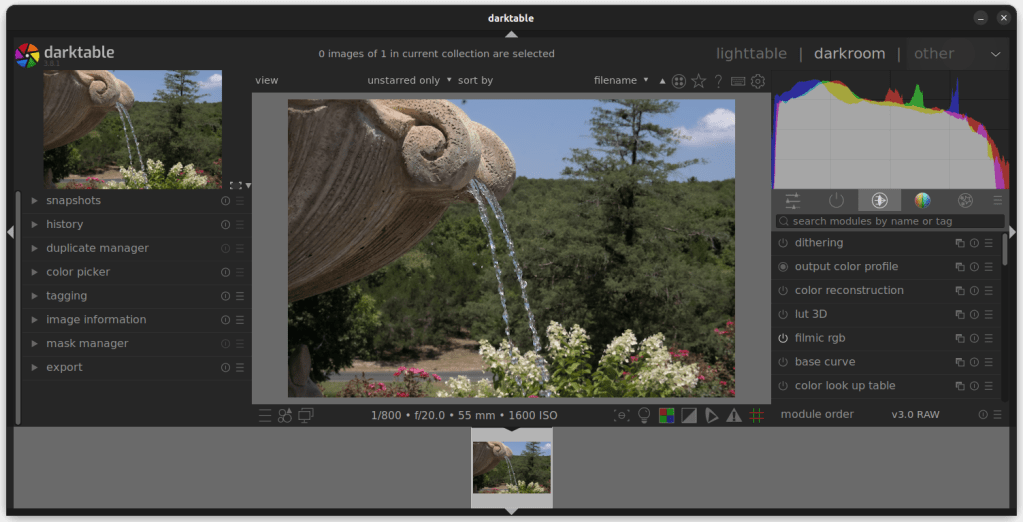Screen dimensions: 1023x522
Task: Open the multi-instance menu for dithering
Action: coord(959,243)
